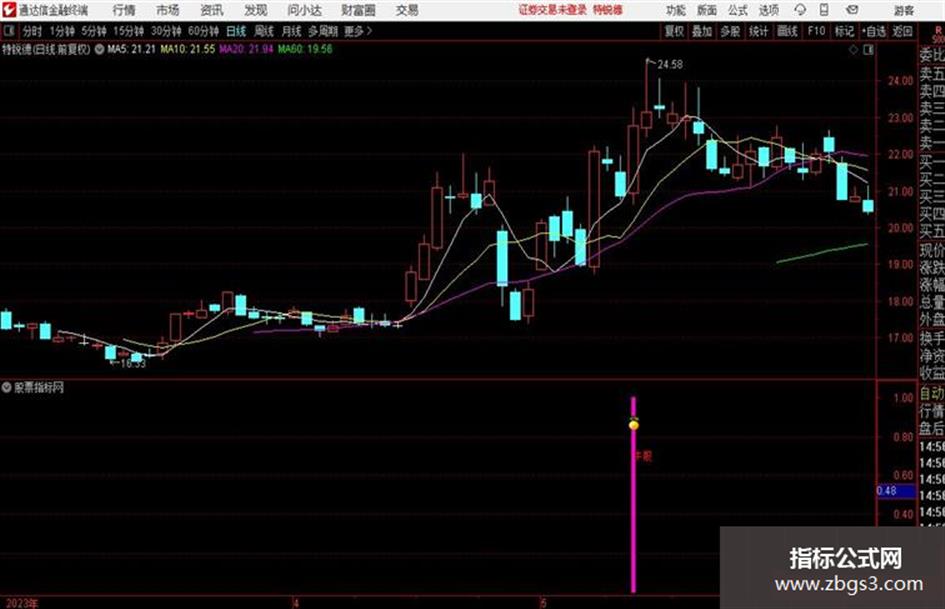Click the 返回 back button
The height and width of the screenshot is (609, 945).
pyautogui.click(x=902, y=31)
